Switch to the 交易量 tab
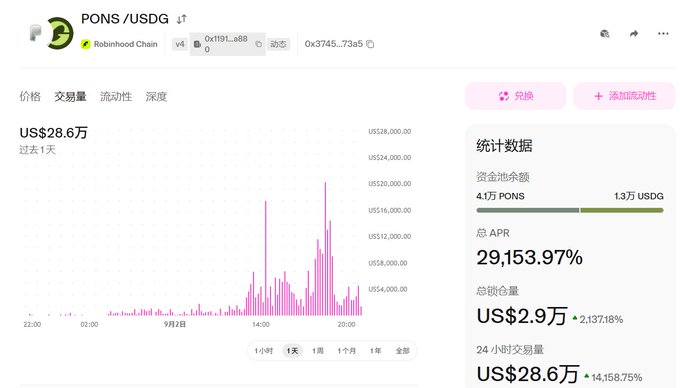The width and height of the screenshot is (680, 388). click(x=70, y=96)
